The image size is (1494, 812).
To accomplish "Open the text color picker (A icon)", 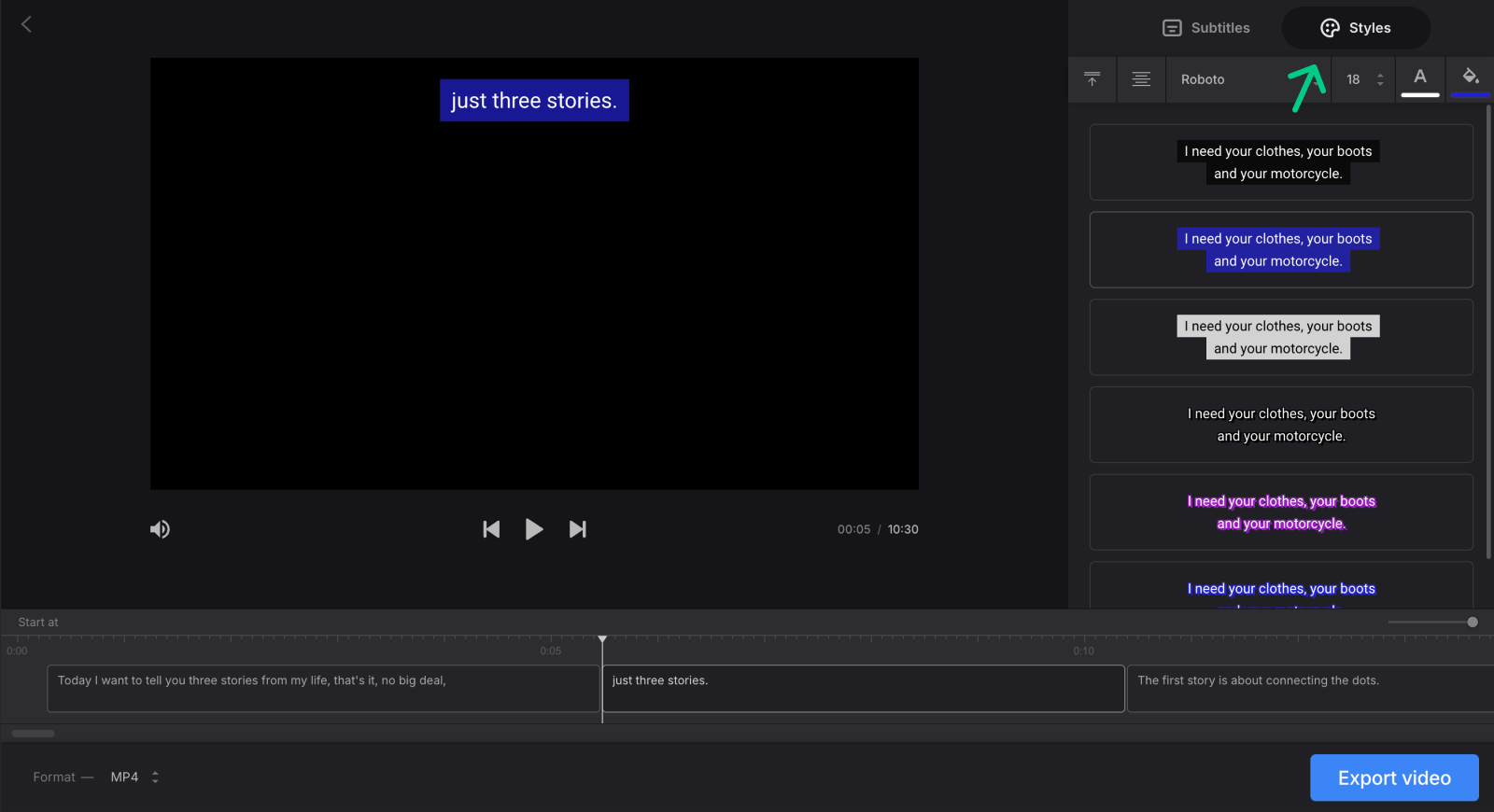I will pyautogui.click(x=1420, y=79).
